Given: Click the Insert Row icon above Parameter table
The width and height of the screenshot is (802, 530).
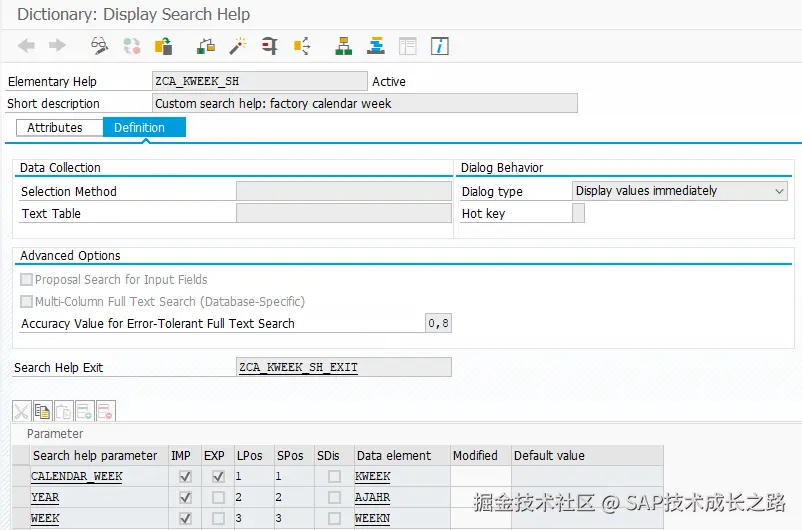Looking at the screenshot, I should (x=84, y=411).
